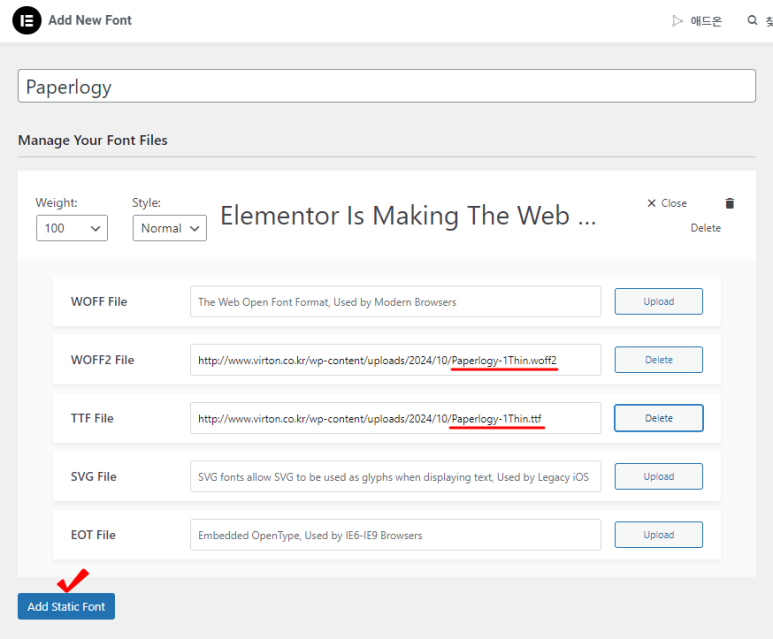Open the Weight dropdown set to 100

click(72, 228)
